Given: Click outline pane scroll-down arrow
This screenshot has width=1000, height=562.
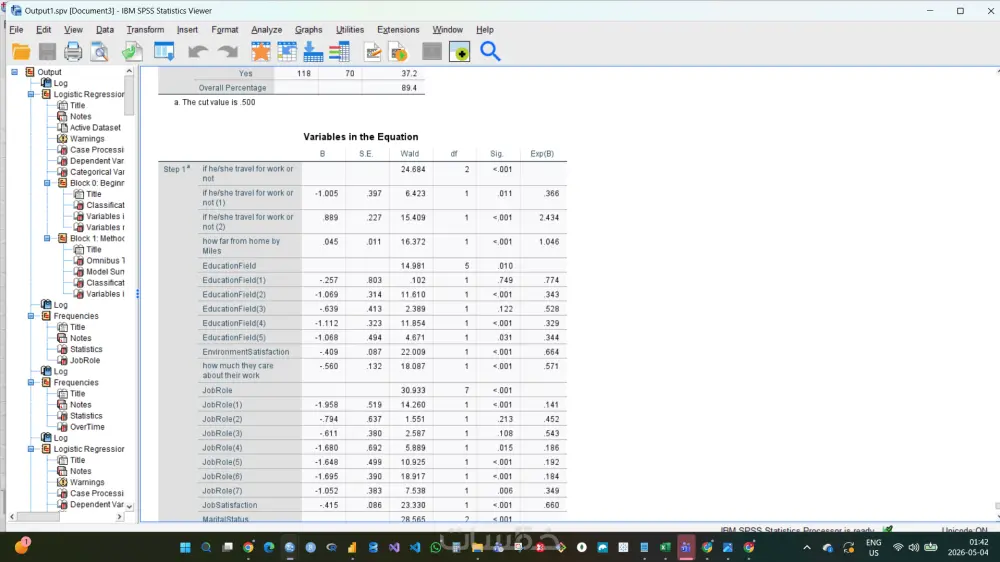Looking at the screenshot, I should coord(129,506).
